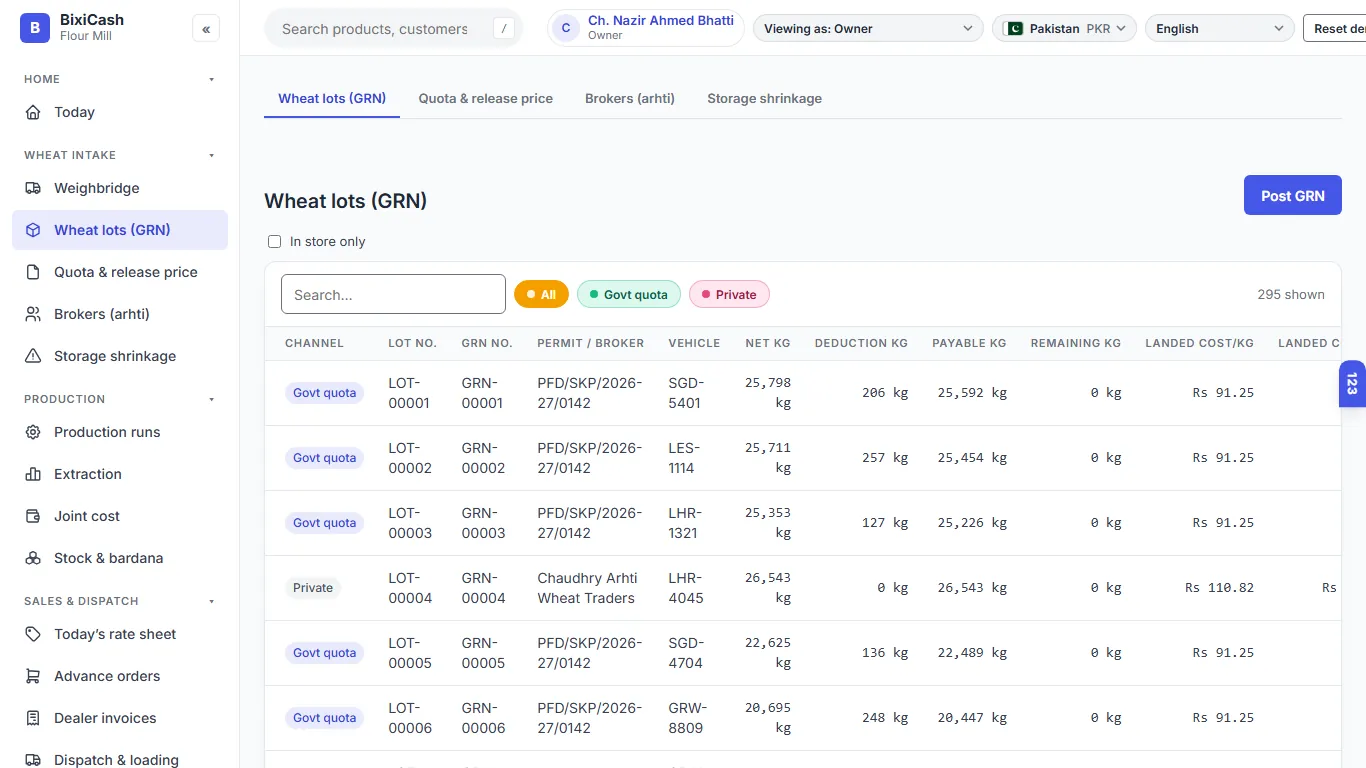The height and width of the screenshot is (768, 1366).
Task: Open Weighbridge via its truck icon
Action: [x=33, y=188]
